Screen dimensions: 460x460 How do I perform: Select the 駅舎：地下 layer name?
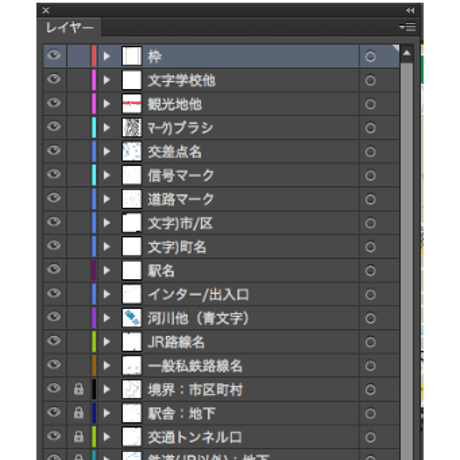coord(182,414)
